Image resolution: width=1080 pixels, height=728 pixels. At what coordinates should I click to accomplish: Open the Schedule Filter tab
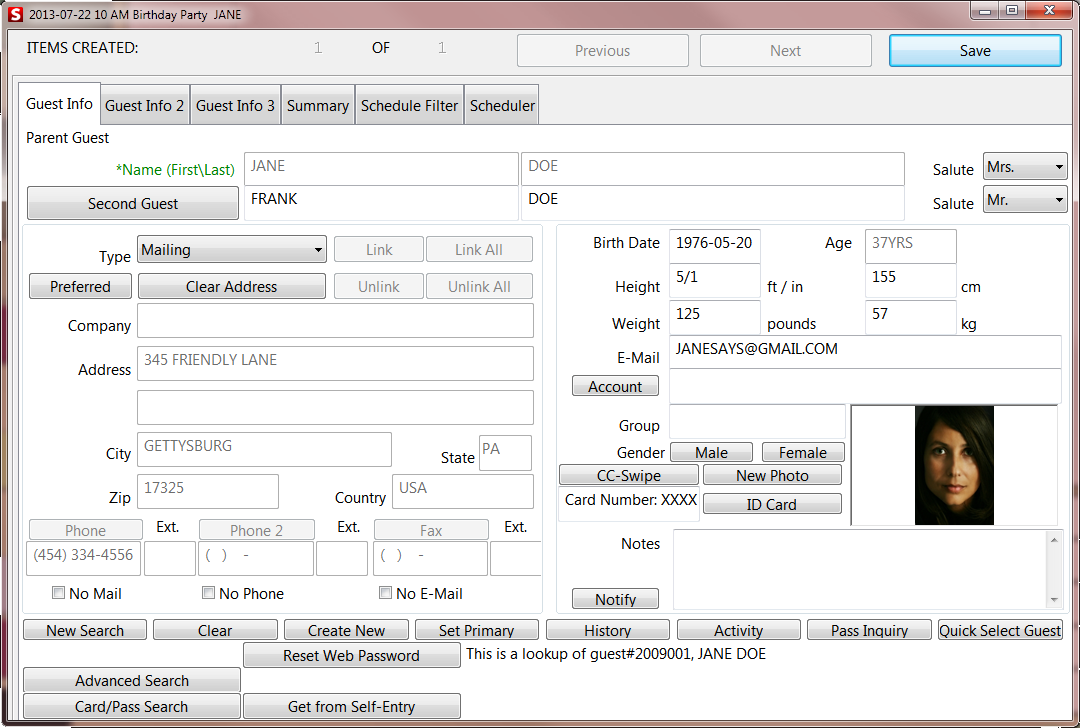(x=409, y=105)
